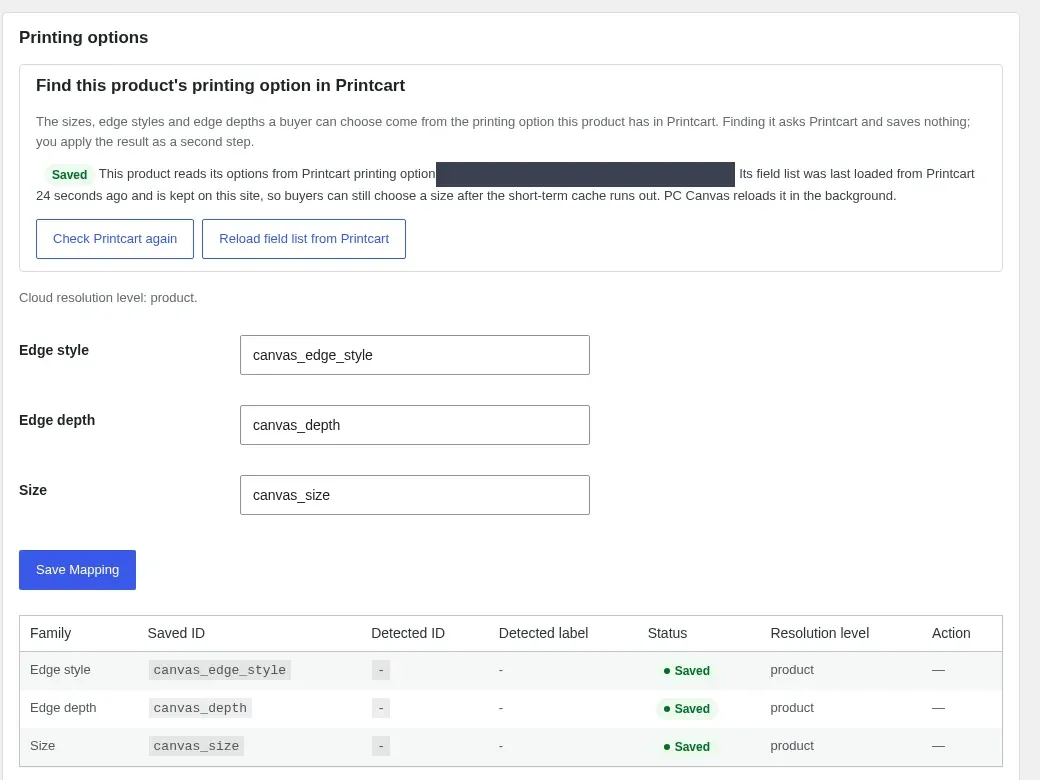Select the canvas_depth code in the table
Screen dimensions: 1040x780
(200, 708)
